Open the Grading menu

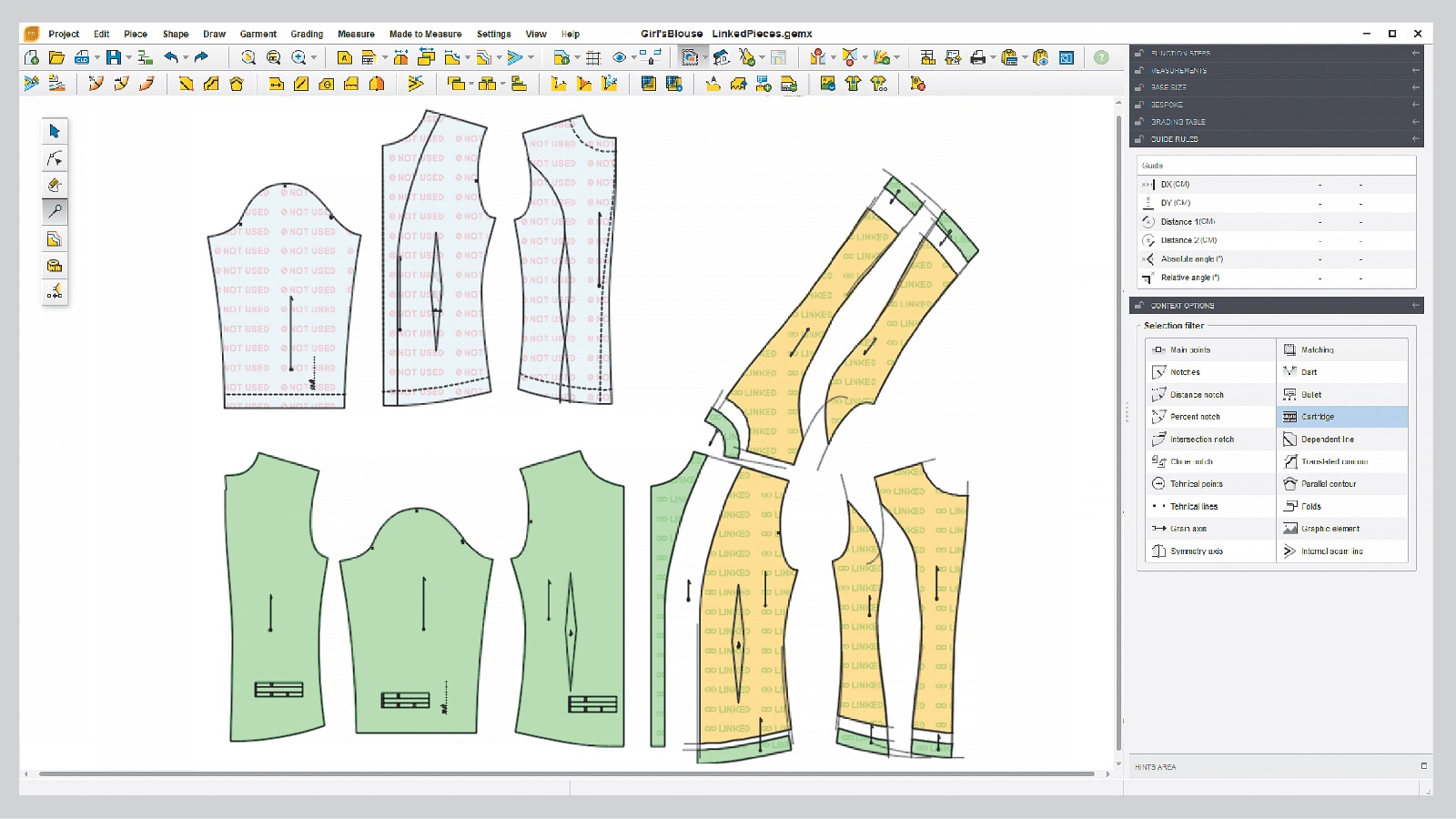click(x=307, y=34)
